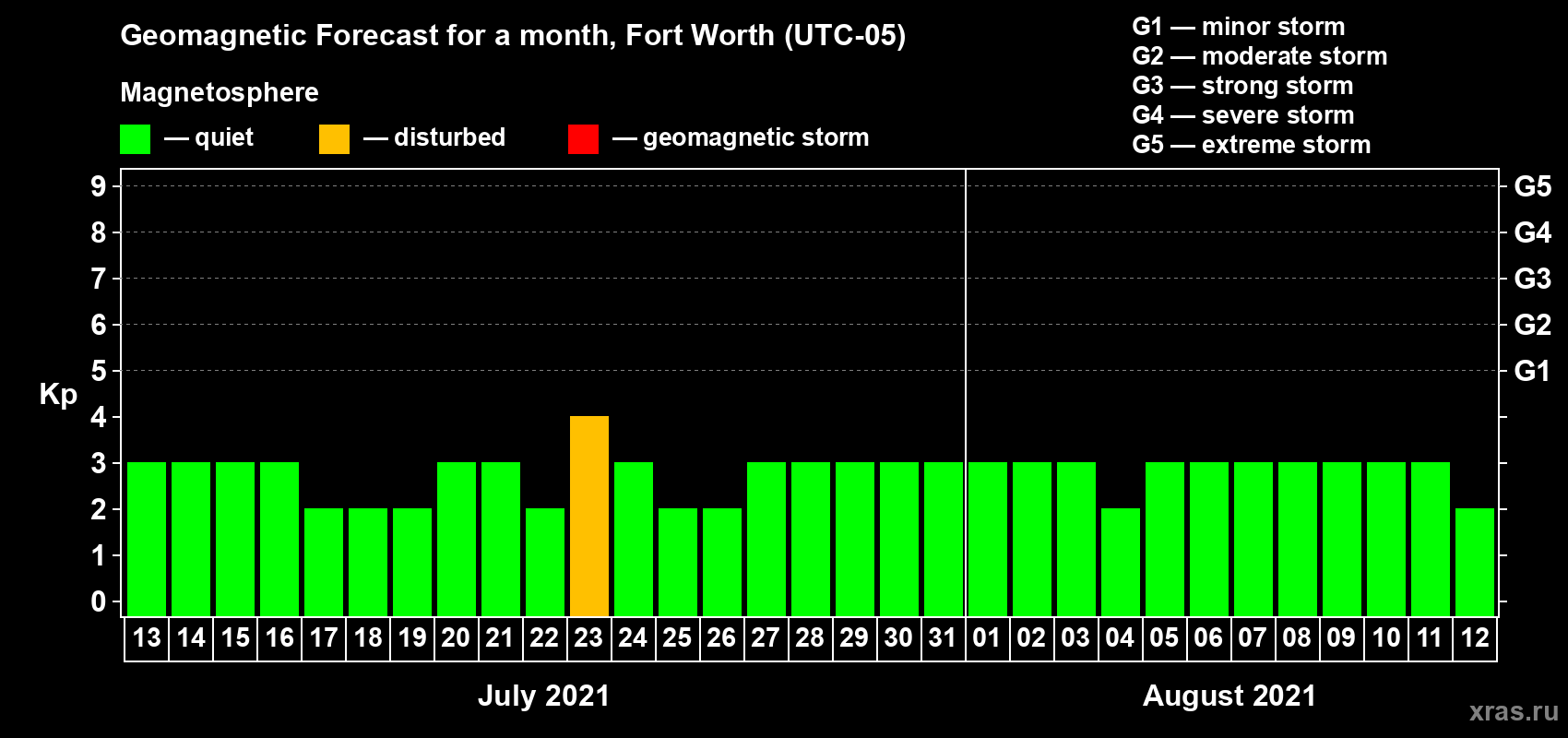
Task: Click the bar for July 20
Action: pyautogui.click(x=457, y=540)
